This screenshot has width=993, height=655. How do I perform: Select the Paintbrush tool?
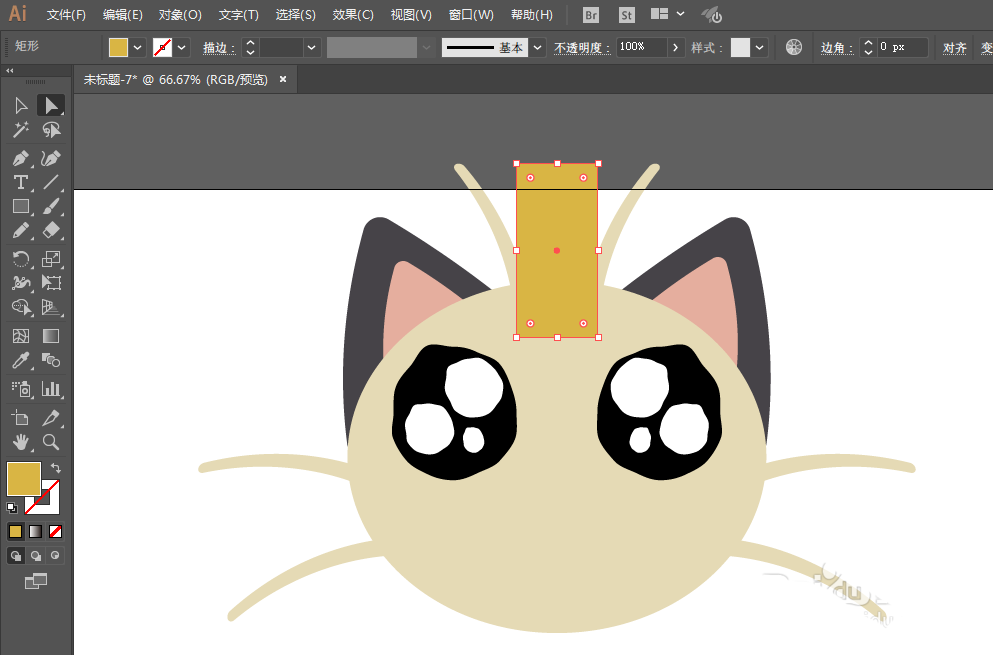51,207
